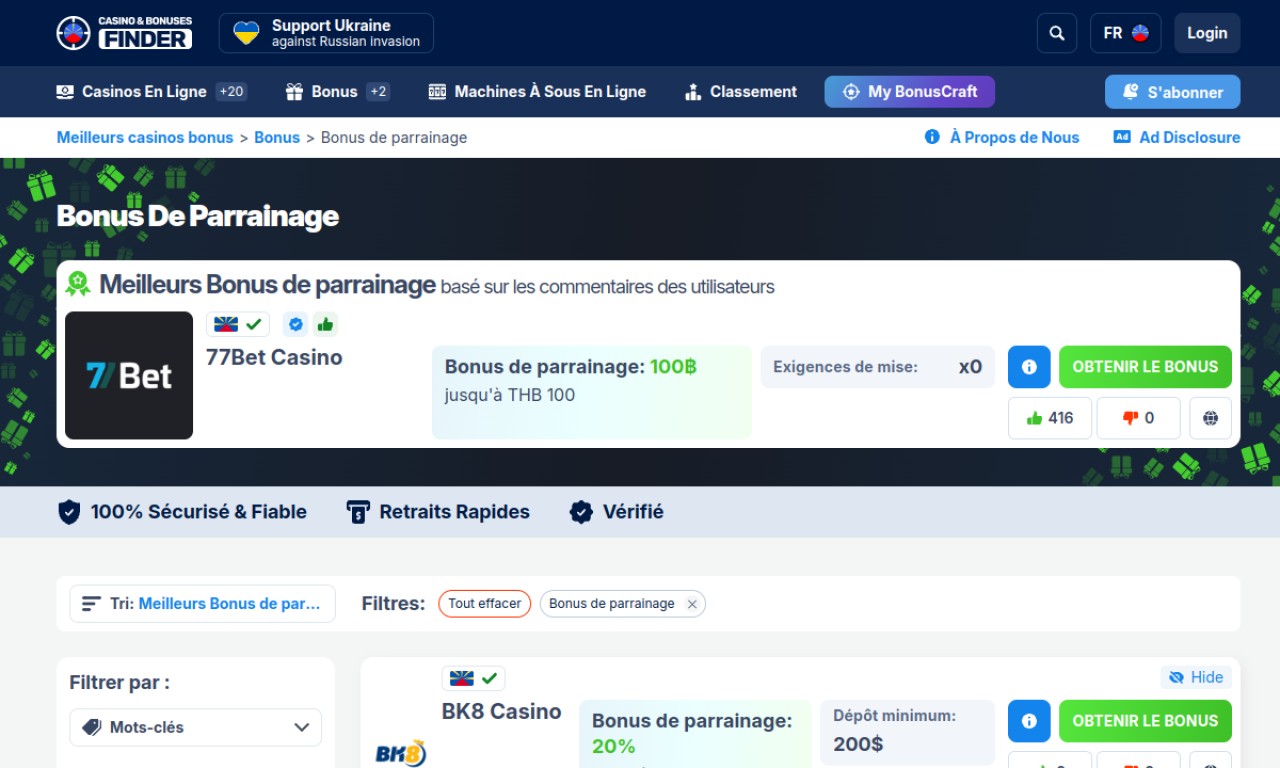Screen dimensions: 1280x768
Task: Open the Tri sort dropdown
Action: pyautogui.click(x=203, y=604)
